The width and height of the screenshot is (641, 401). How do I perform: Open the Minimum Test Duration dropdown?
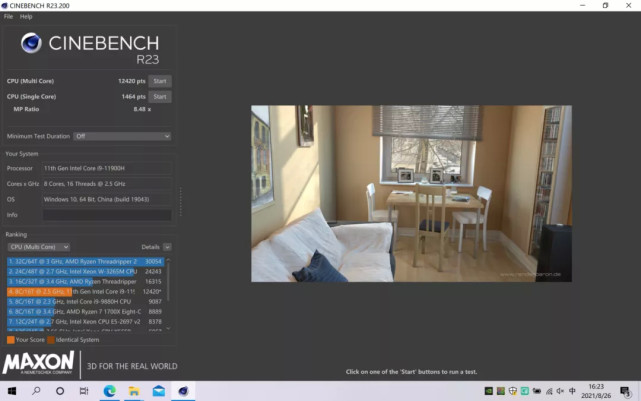122,136
